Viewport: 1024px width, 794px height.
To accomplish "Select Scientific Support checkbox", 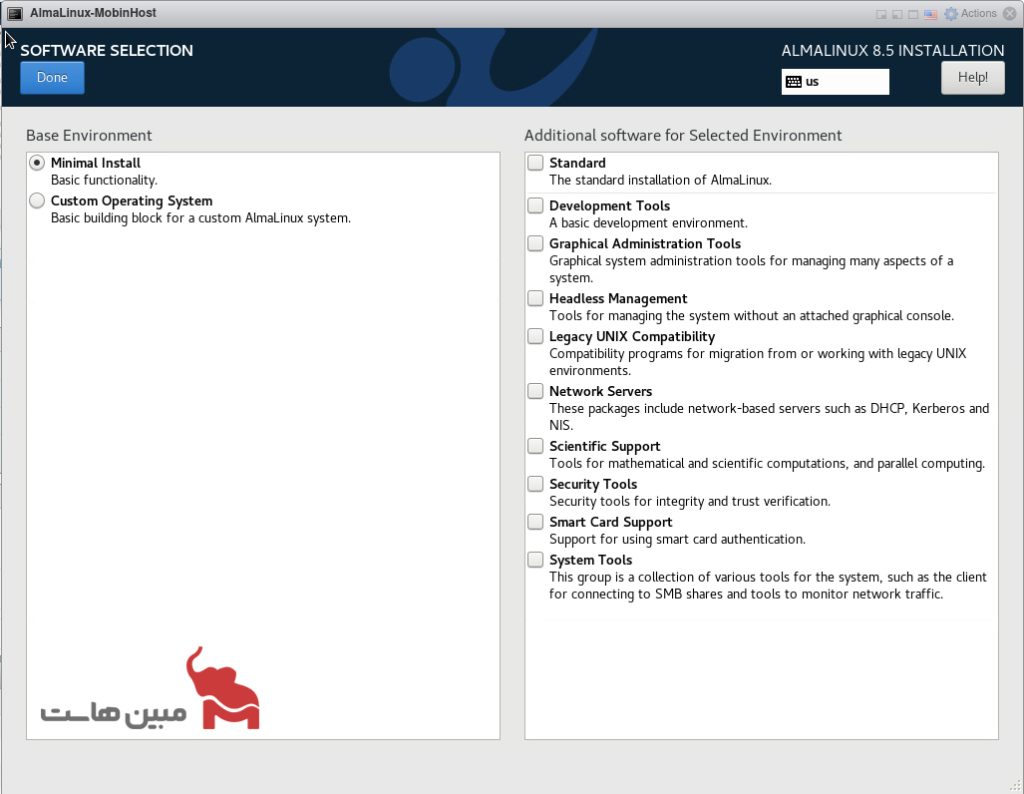I will (x=536, y=445).
